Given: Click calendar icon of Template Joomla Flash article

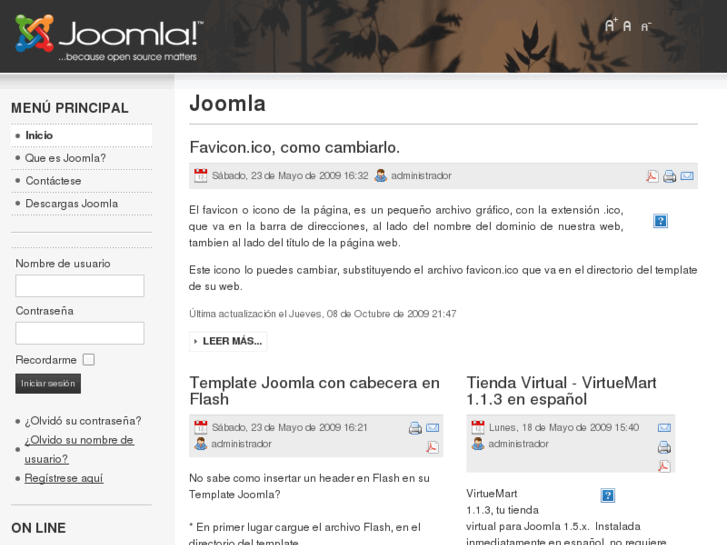Looking at the screenshot, I should coord(201,427).
